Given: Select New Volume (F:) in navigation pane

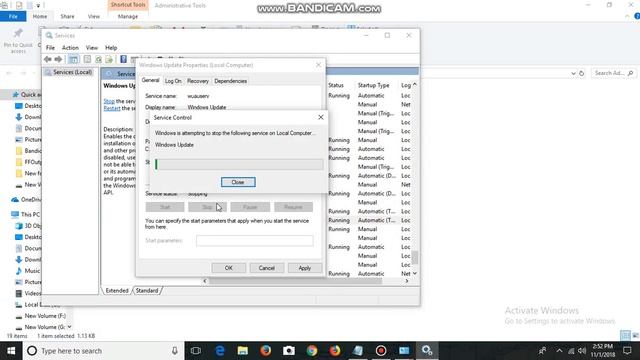Looking at the screenshot, I should [x=41, y=316].
